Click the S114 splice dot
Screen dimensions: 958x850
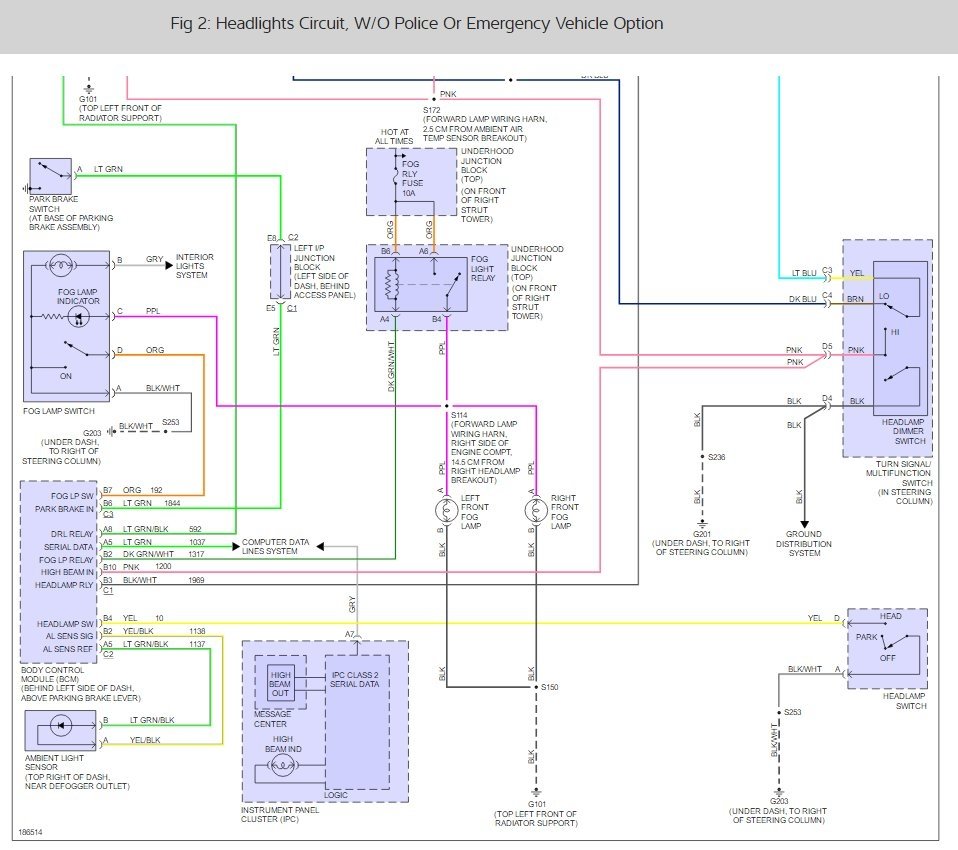click(447, 406)
